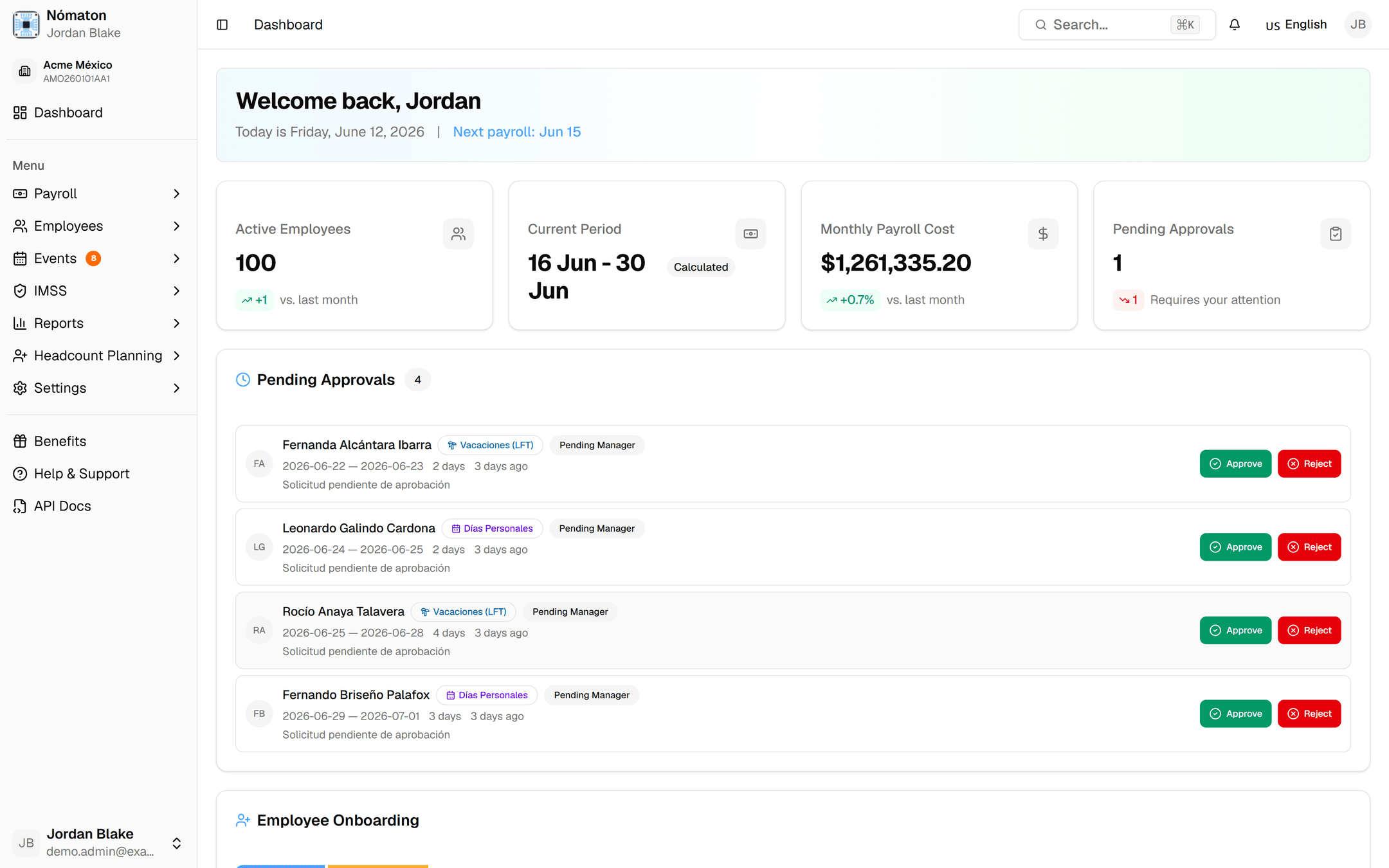Screen dimensions: 1389x868
Task: Click the Pending Approvals clipboard icon
Action: click(1336, 233)
